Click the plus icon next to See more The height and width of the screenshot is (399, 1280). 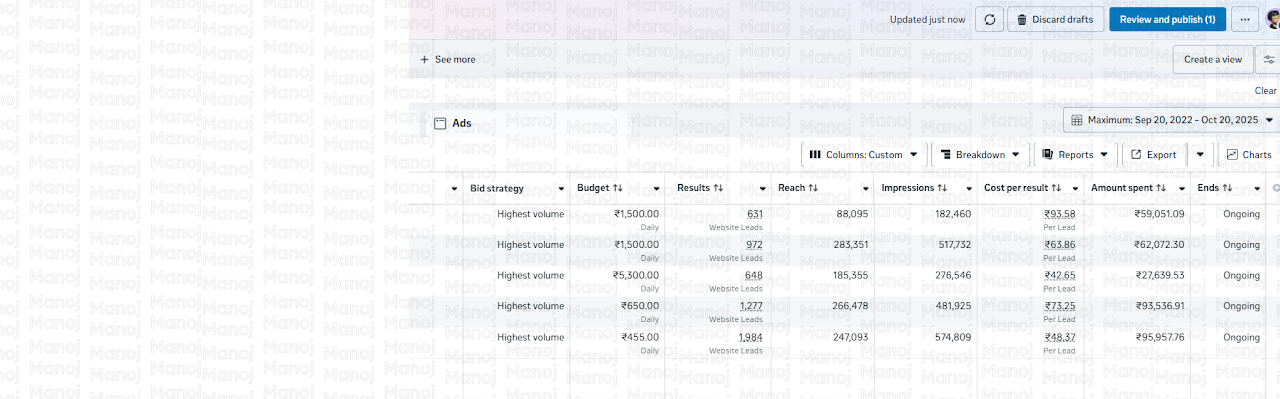coord(424,59)
